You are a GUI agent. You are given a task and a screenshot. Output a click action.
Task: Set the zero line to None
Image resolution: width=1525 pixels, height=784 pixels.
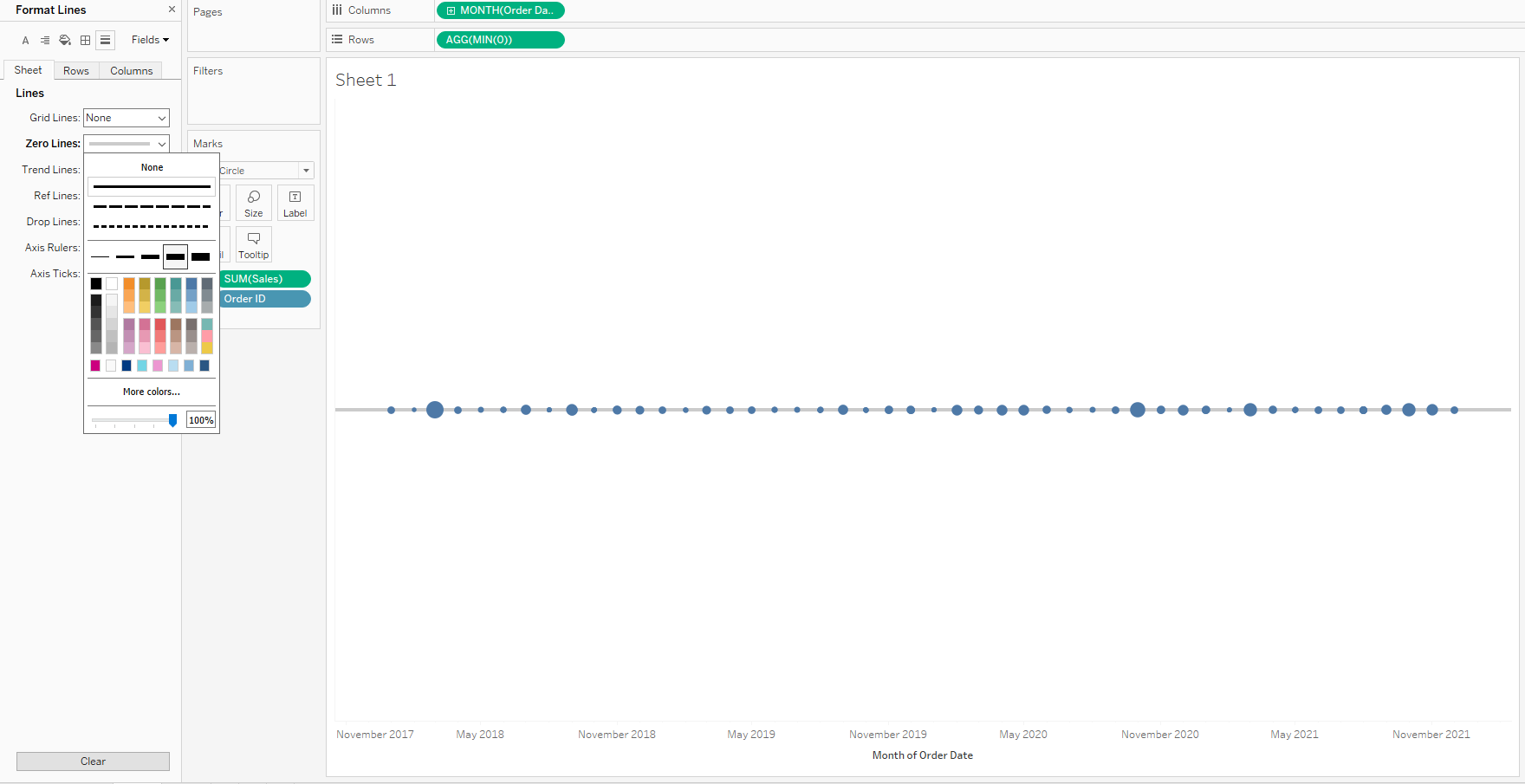(152, 167)
